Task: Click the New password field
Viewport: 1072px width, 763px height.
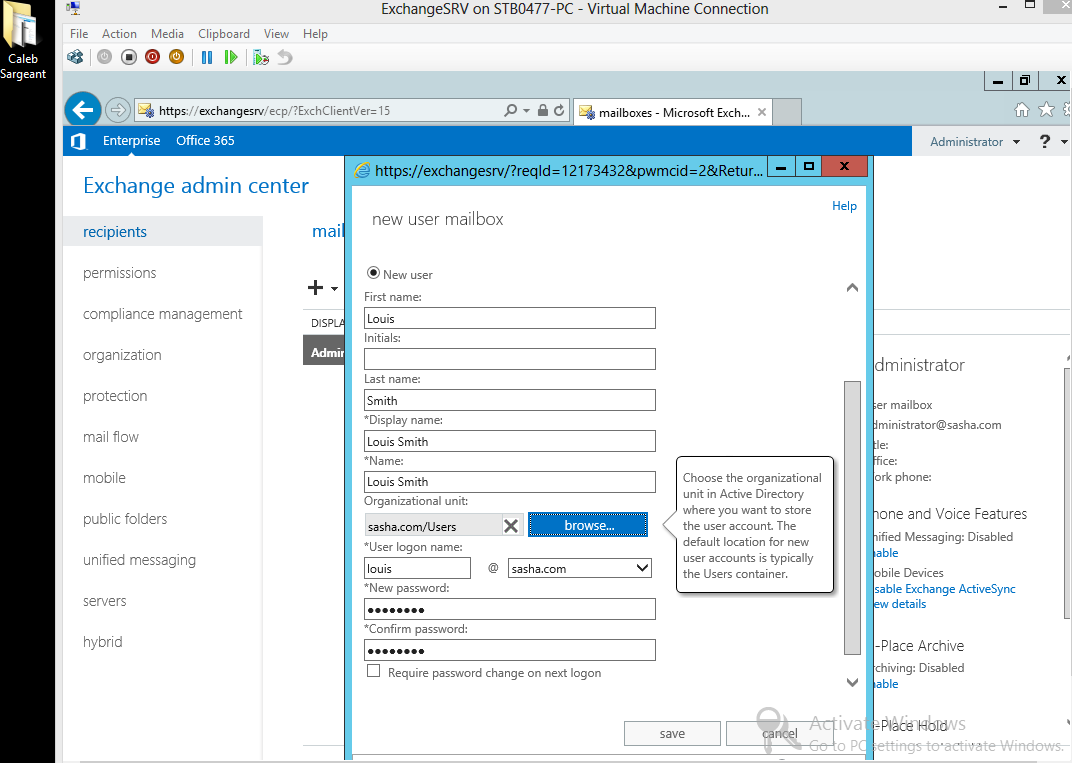Action: pyautogui.click(x=510, y=609)
